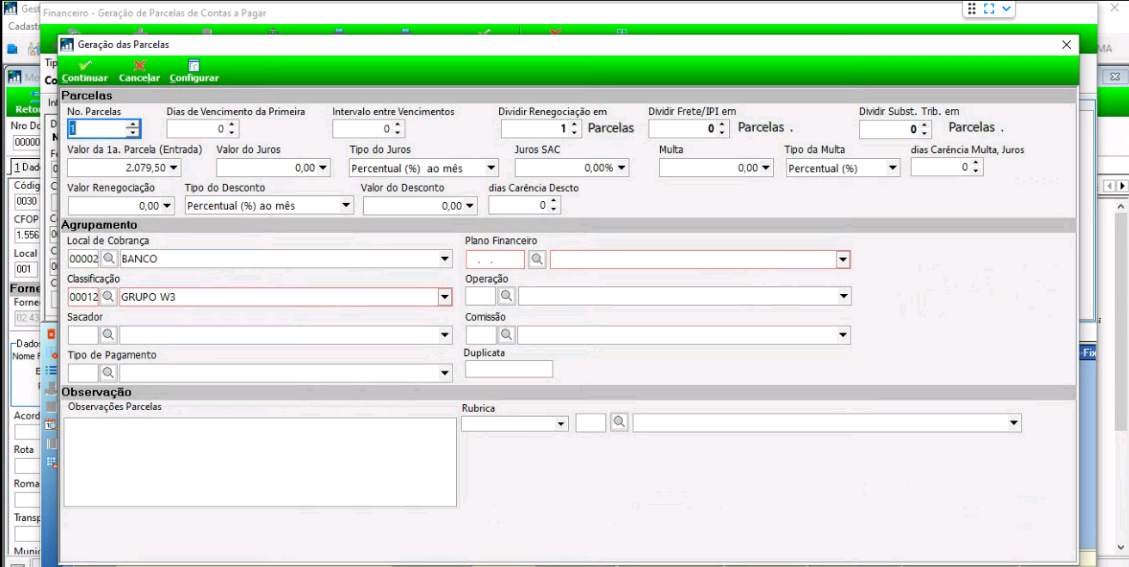The image size is (1129, 567).
Task: Open the Configurar toolbar icon
Action: pyautogui.click(x=194, y=66)
